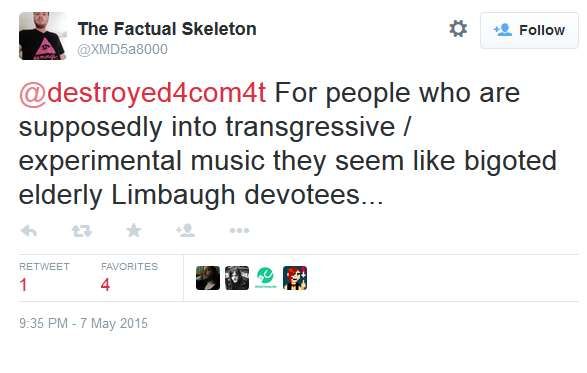This screenshot has height=373, width=587.
Task: Open the @destroyed4com4t mention
Action: click(143, 93)
